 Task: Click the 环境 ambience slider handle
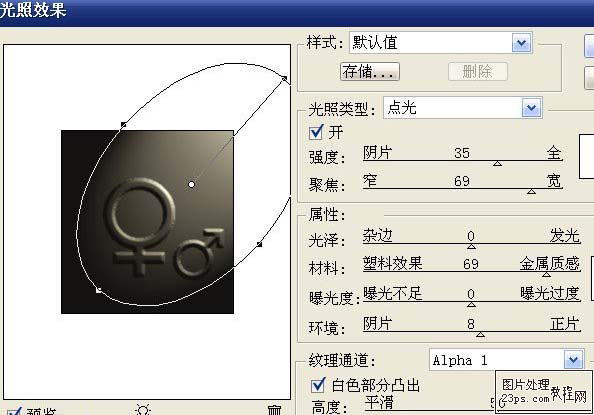pyautogui.click(x=480, y=334)
